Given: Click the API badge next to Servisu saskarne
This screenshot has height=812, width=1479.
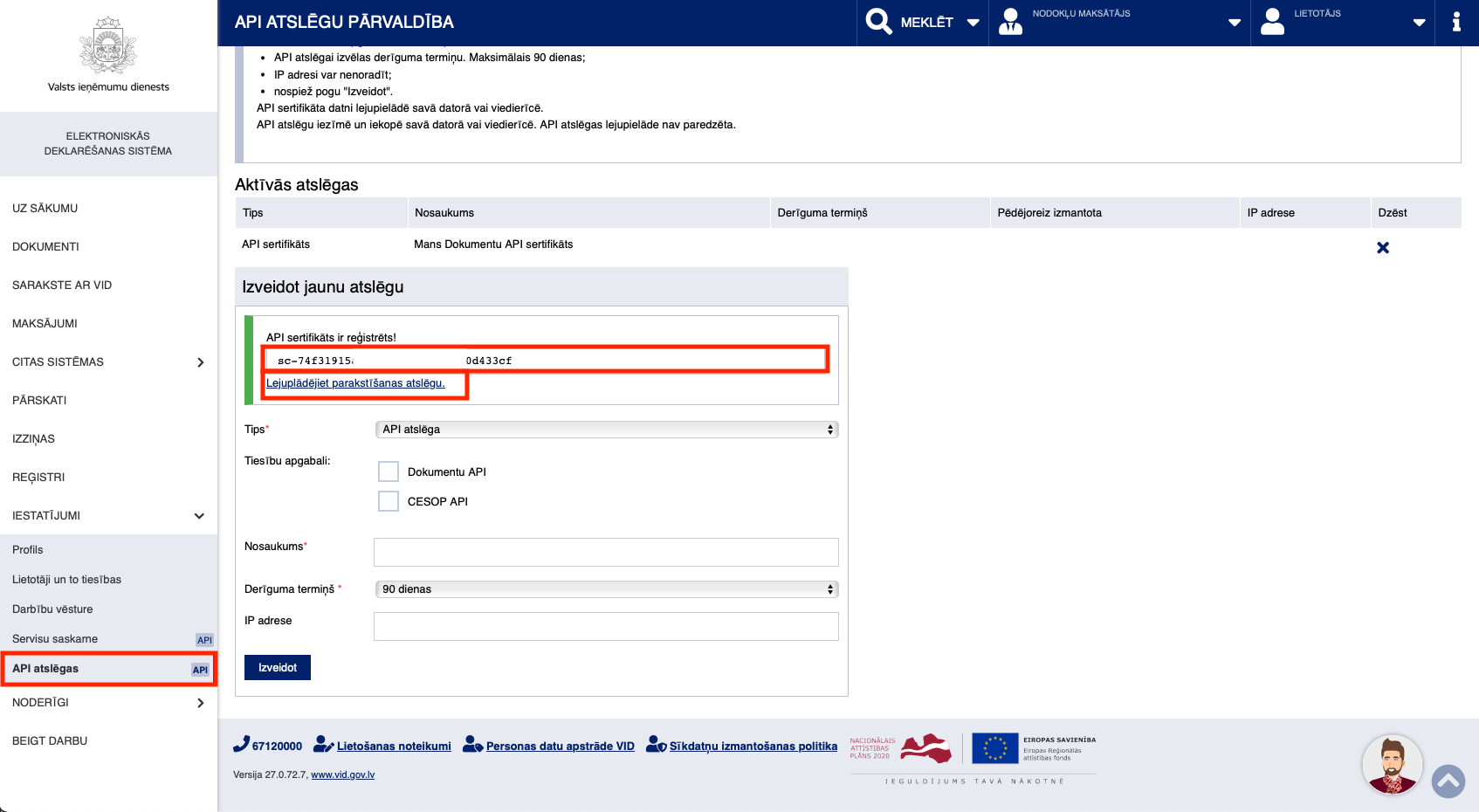Looking at the screenshot, I should coord(204,640).
